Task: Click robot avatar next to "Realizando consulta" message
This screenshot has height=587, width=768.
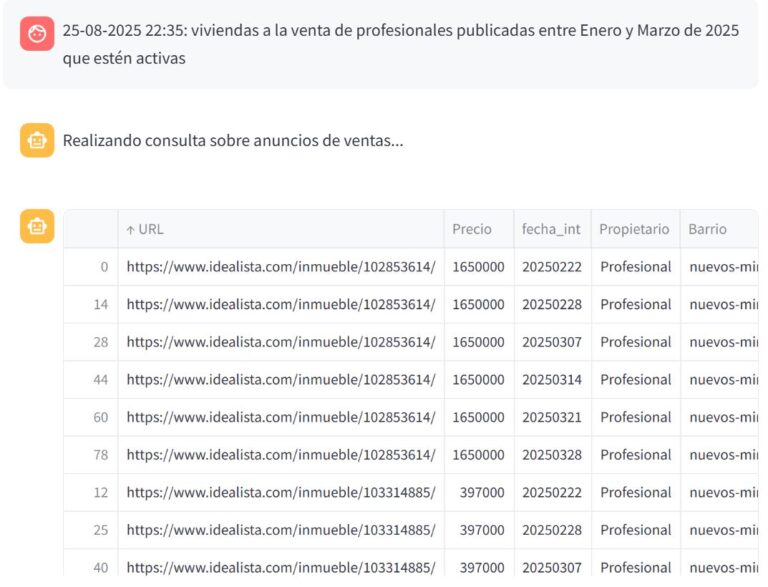Action: pyautogui.click(x=37, y=141)
